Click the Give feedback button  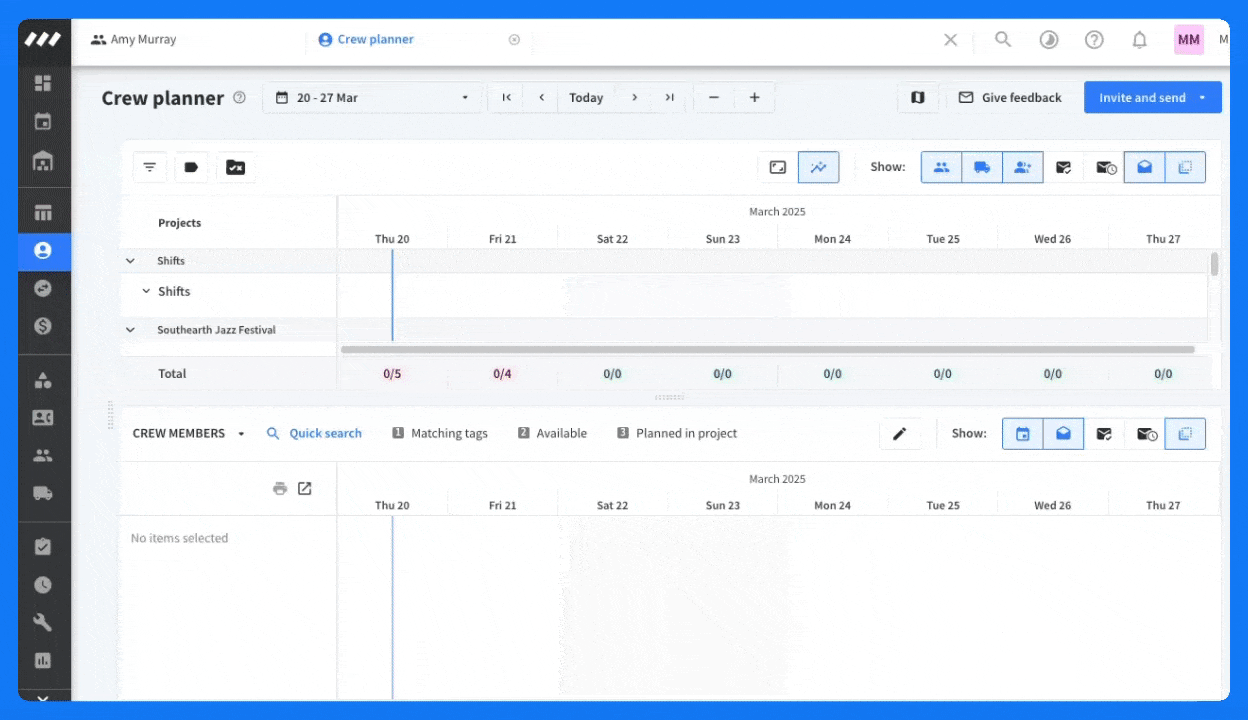pos(1010,98)
